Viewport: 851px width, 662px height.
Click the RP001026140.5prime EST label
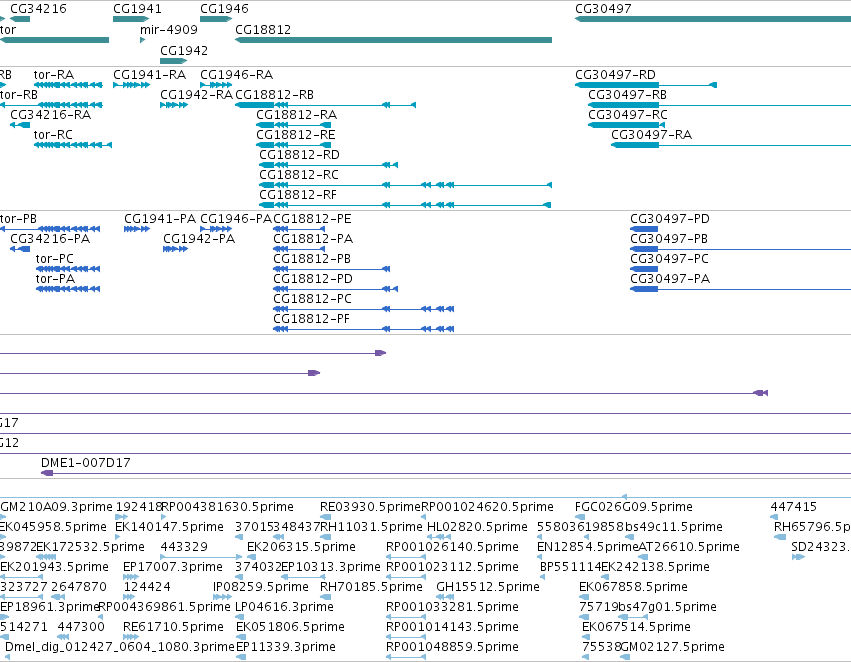[x=452, y=547]
